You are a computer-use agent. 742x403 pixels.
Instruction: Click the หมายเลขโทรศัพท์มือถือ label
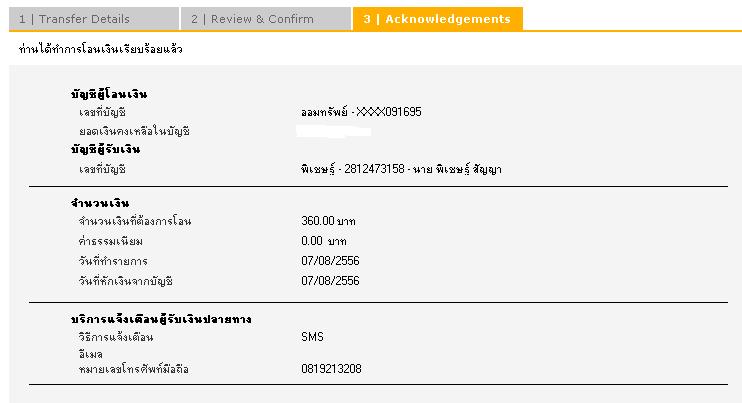tap(134, 369)
